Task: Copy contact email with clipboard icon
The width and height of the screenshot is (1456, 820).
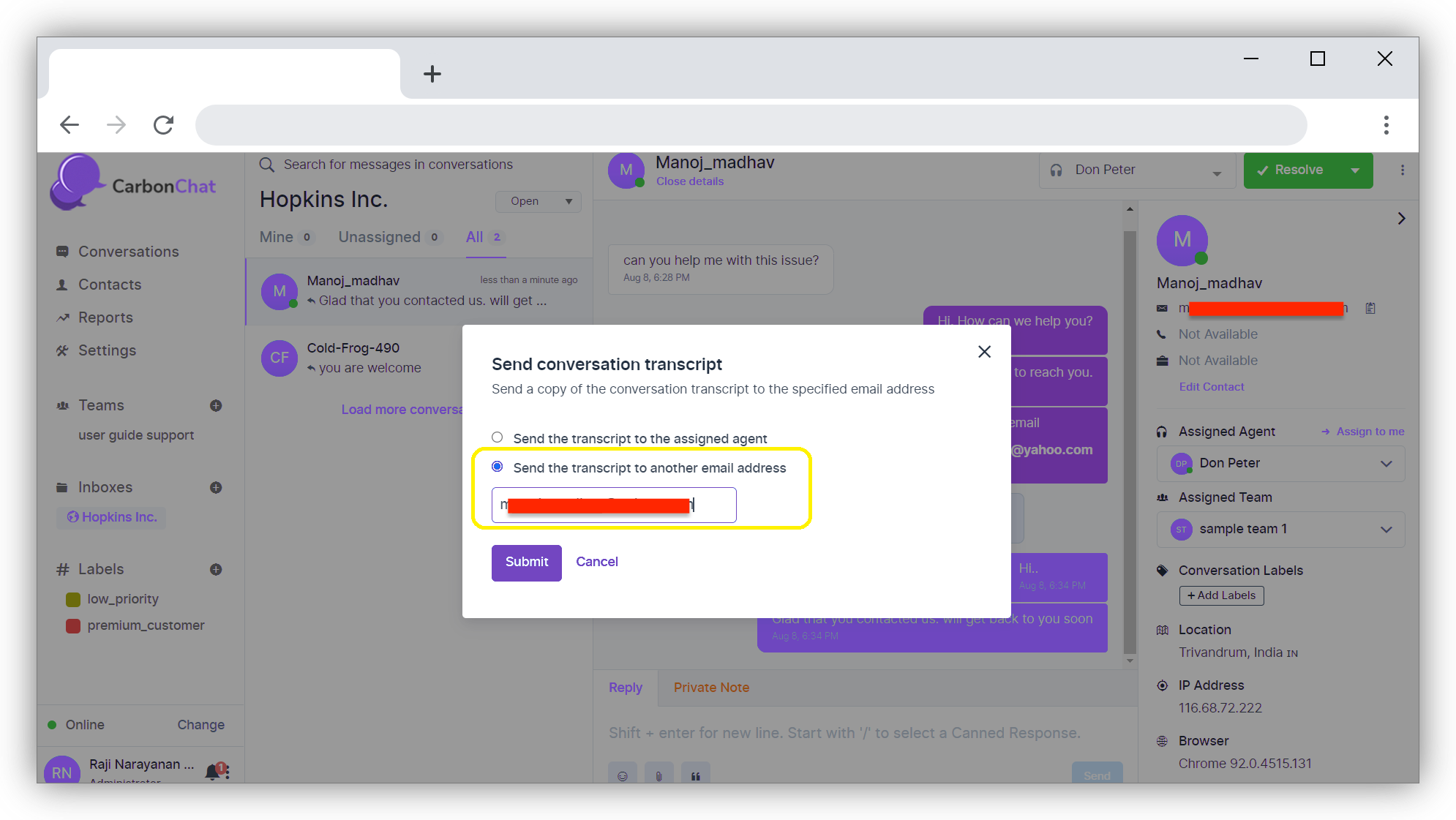Action: pos(1370,308)
